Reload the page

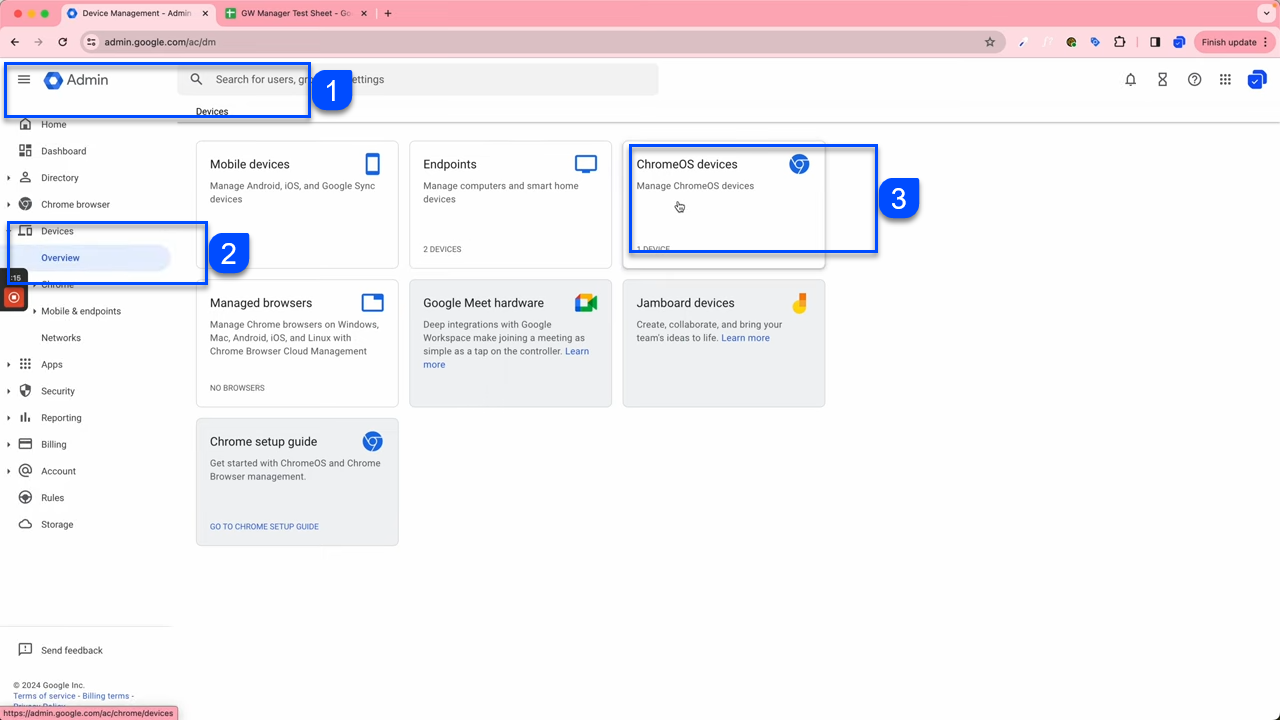63,42
